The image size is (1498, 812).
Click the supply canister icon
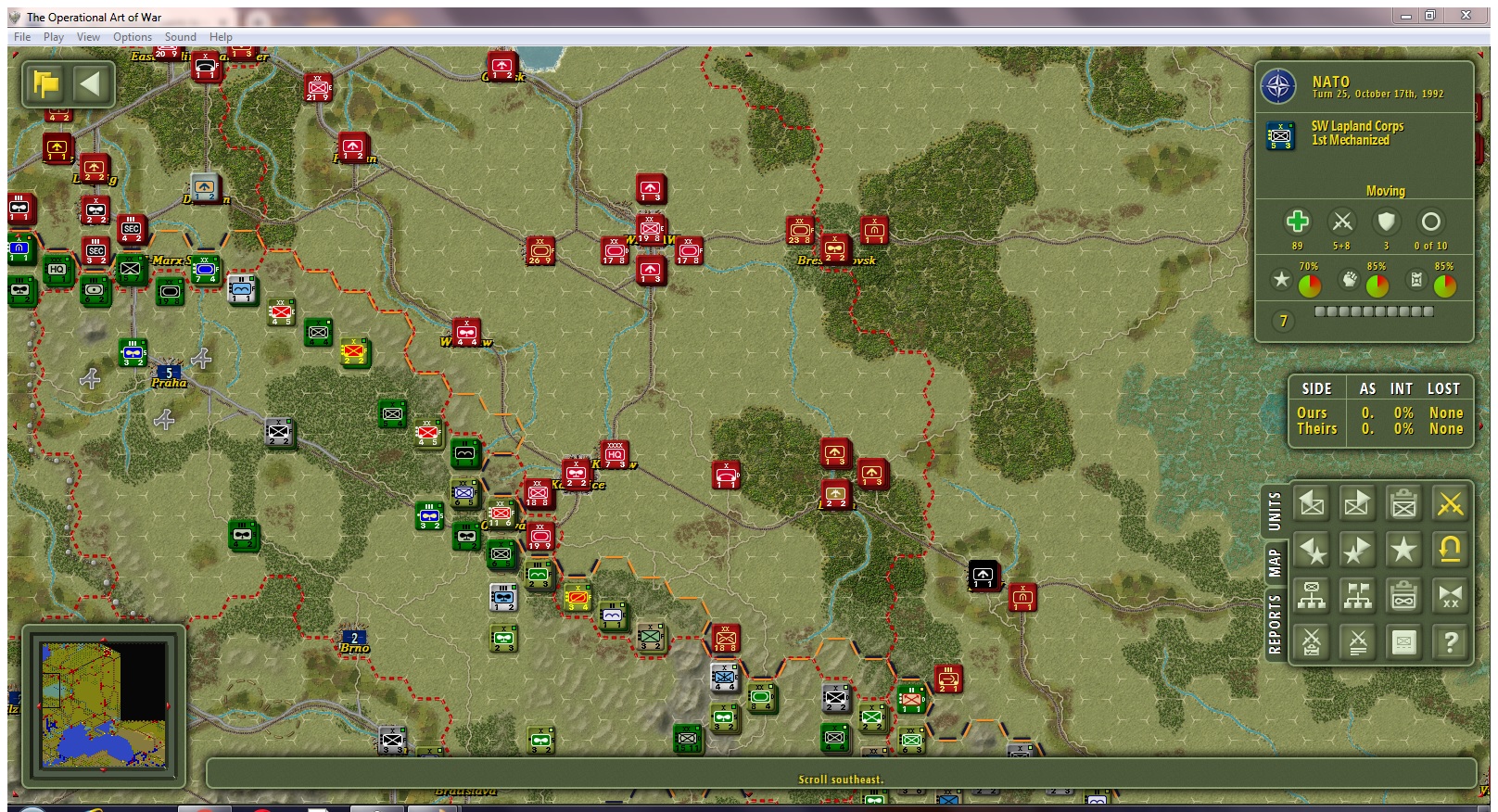[1416, 280]
